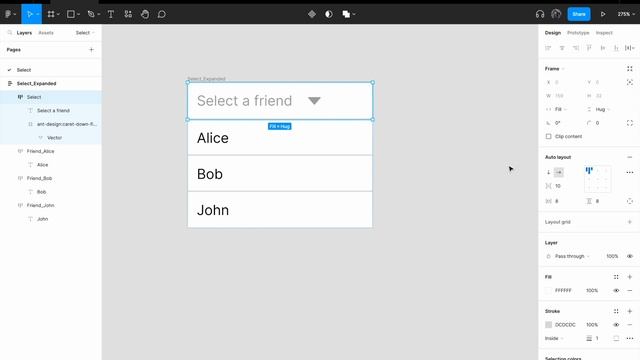The image size is (640, 360).
Task: Click the align bottom icon
Action: [x=616, y=48]
